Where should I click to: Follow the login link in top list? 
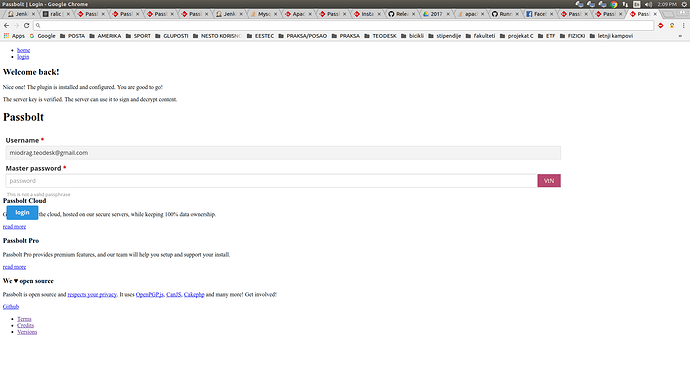pyautogui.click(x=23, y=57)
